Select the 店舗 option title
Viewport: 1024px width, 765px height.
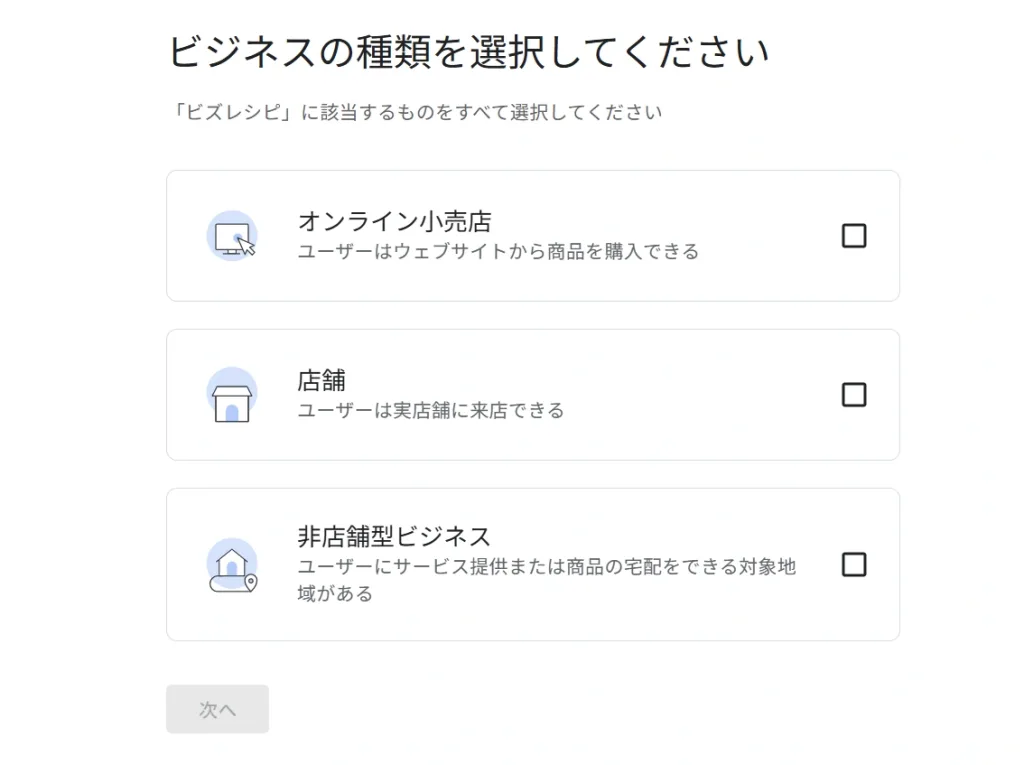click(321, 381)
